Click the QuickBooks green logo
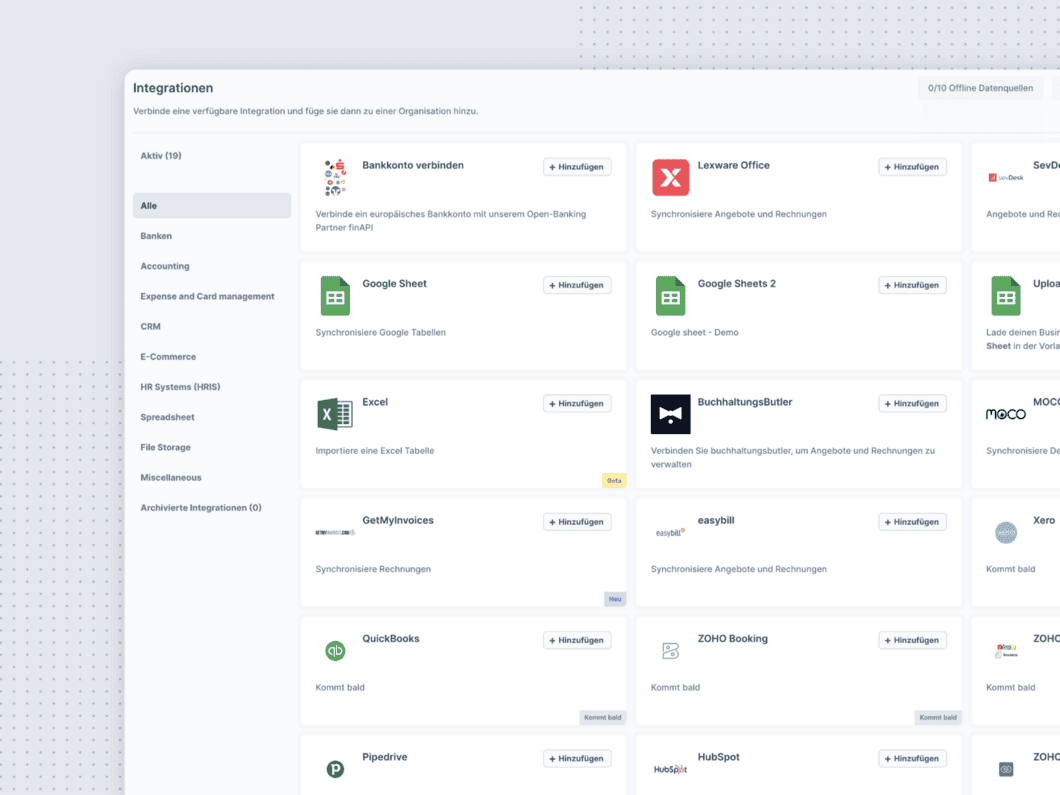The height and width of the screenshot is (795, 1060). [335, 651]
